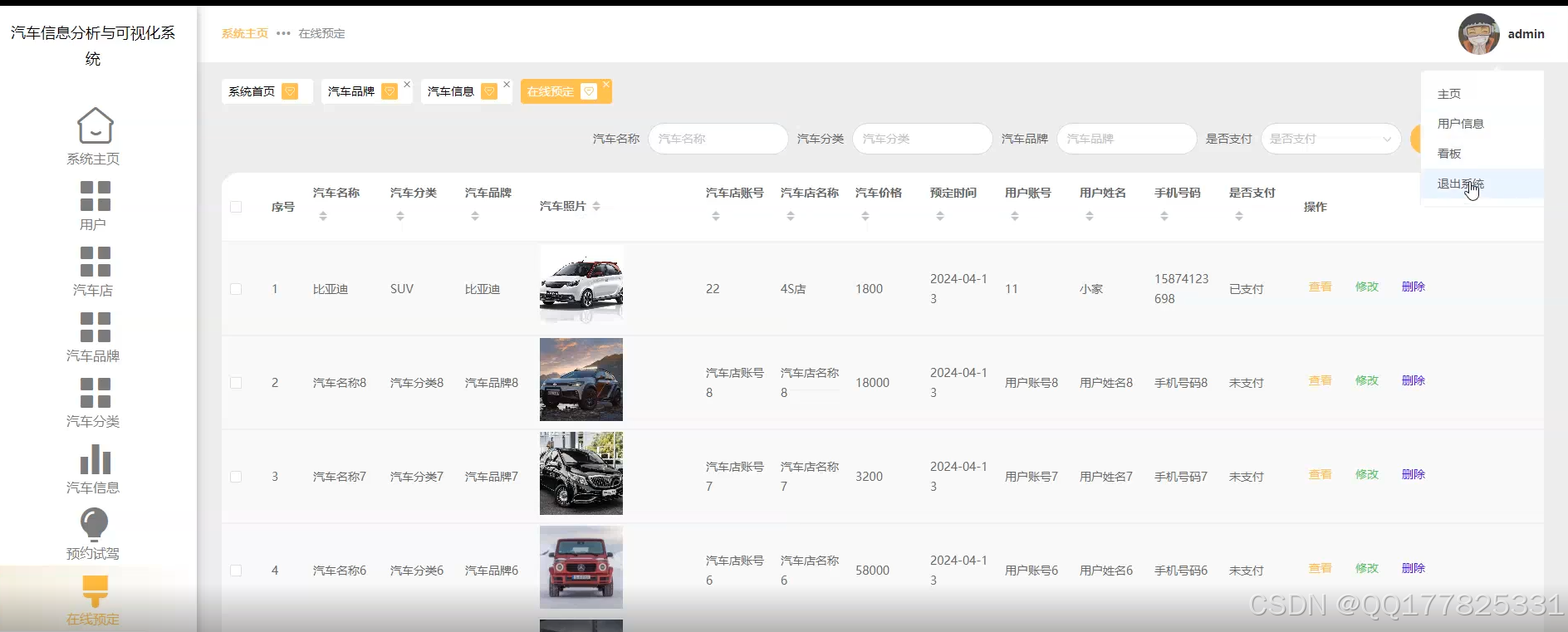The image size is (1568, 632).
Task: Open the white 比亚迪 car photo
Action: coord(581,286)
